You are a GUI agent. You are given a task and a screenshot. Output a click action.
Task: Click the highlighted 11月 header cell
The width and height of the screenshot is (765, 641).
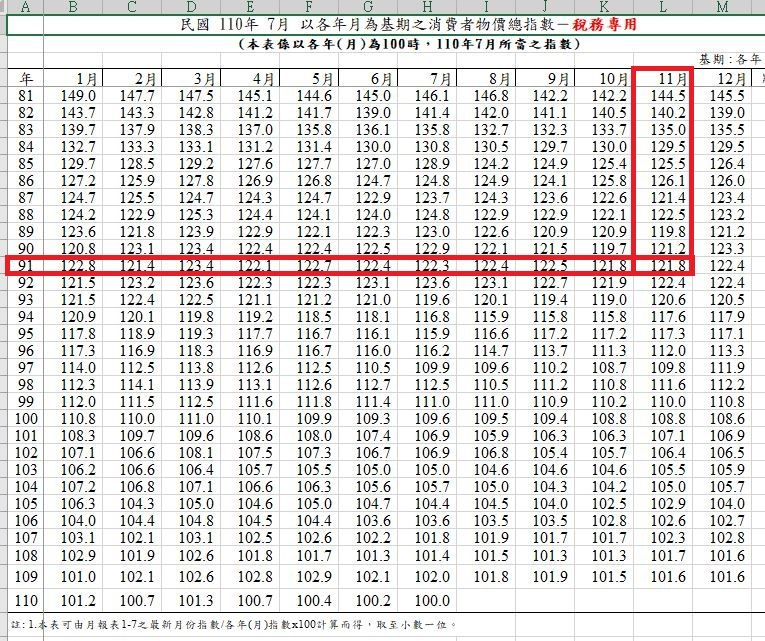tap(662, 78)
